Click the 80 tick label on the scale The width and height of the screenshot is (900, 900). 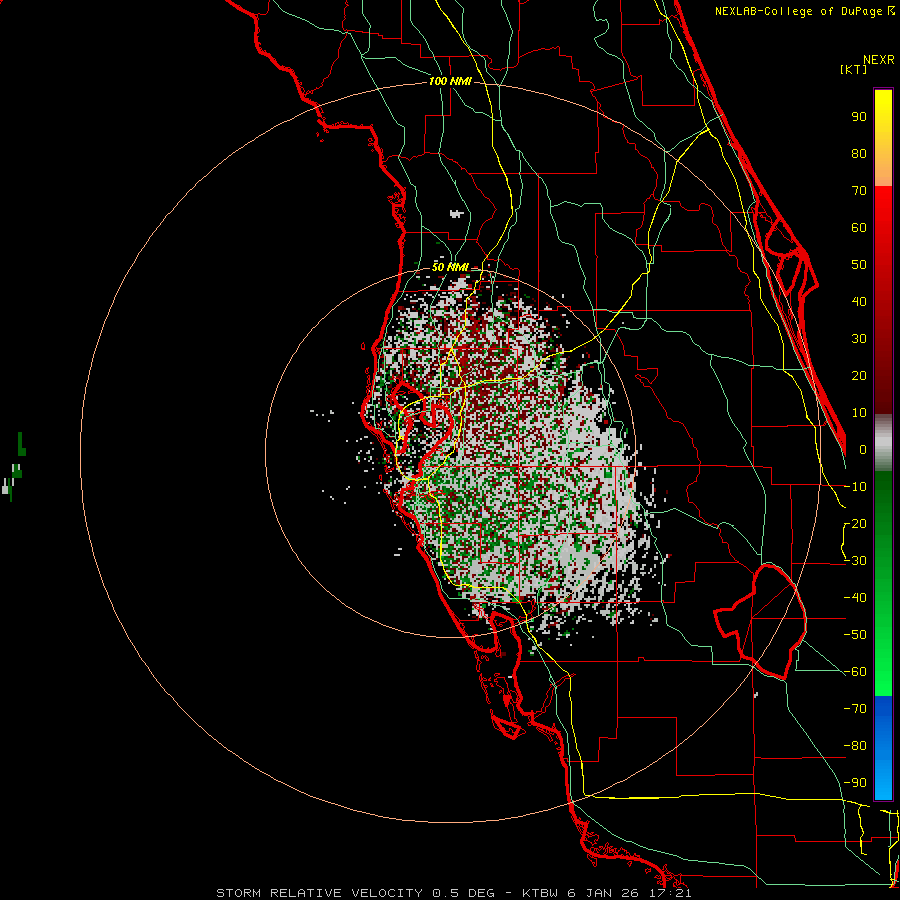tap(859, 154)
